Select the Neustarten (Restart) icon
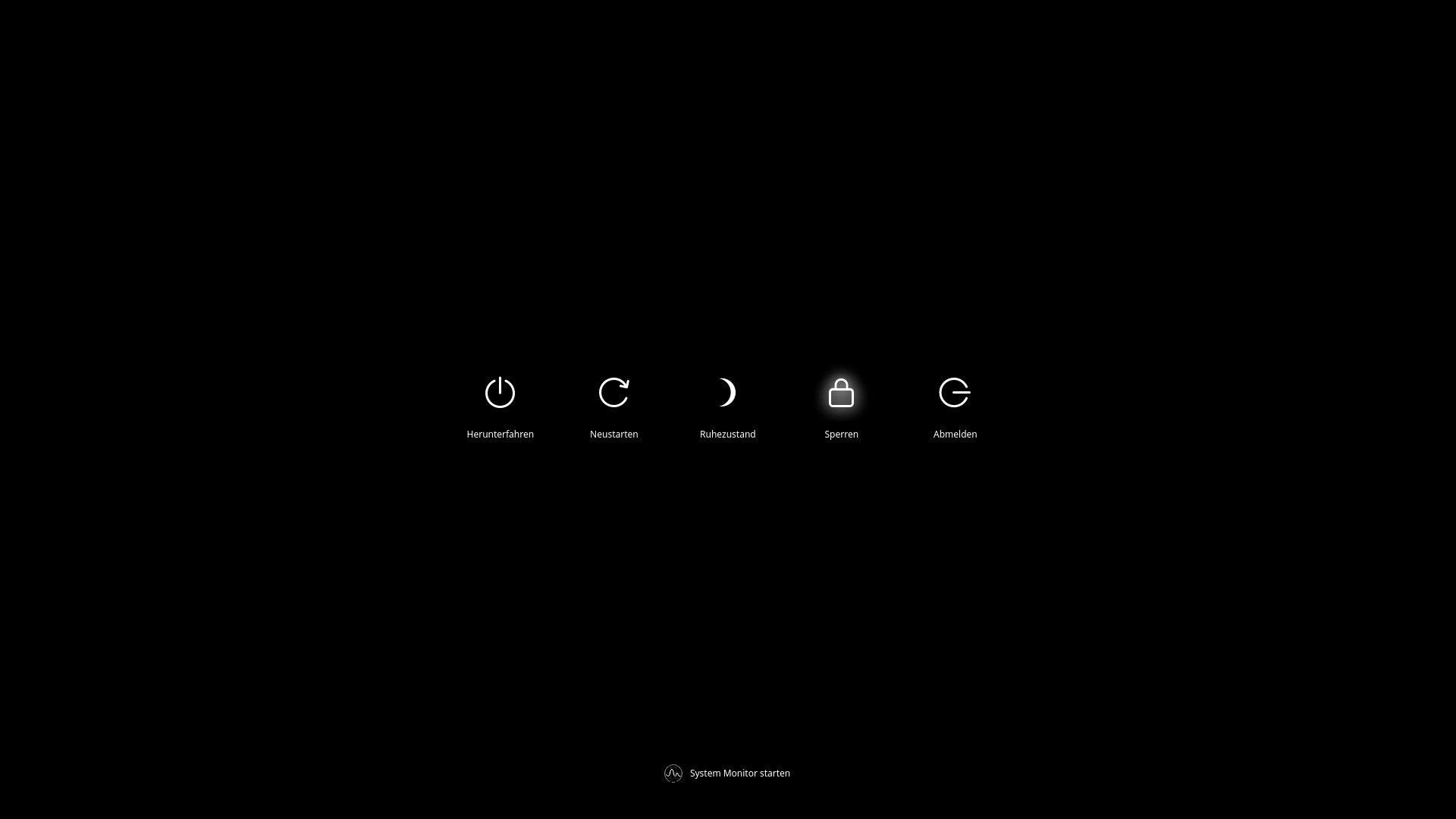This screenshot has width=1456, height=819. pyautogui.click(x=614, y=392)
